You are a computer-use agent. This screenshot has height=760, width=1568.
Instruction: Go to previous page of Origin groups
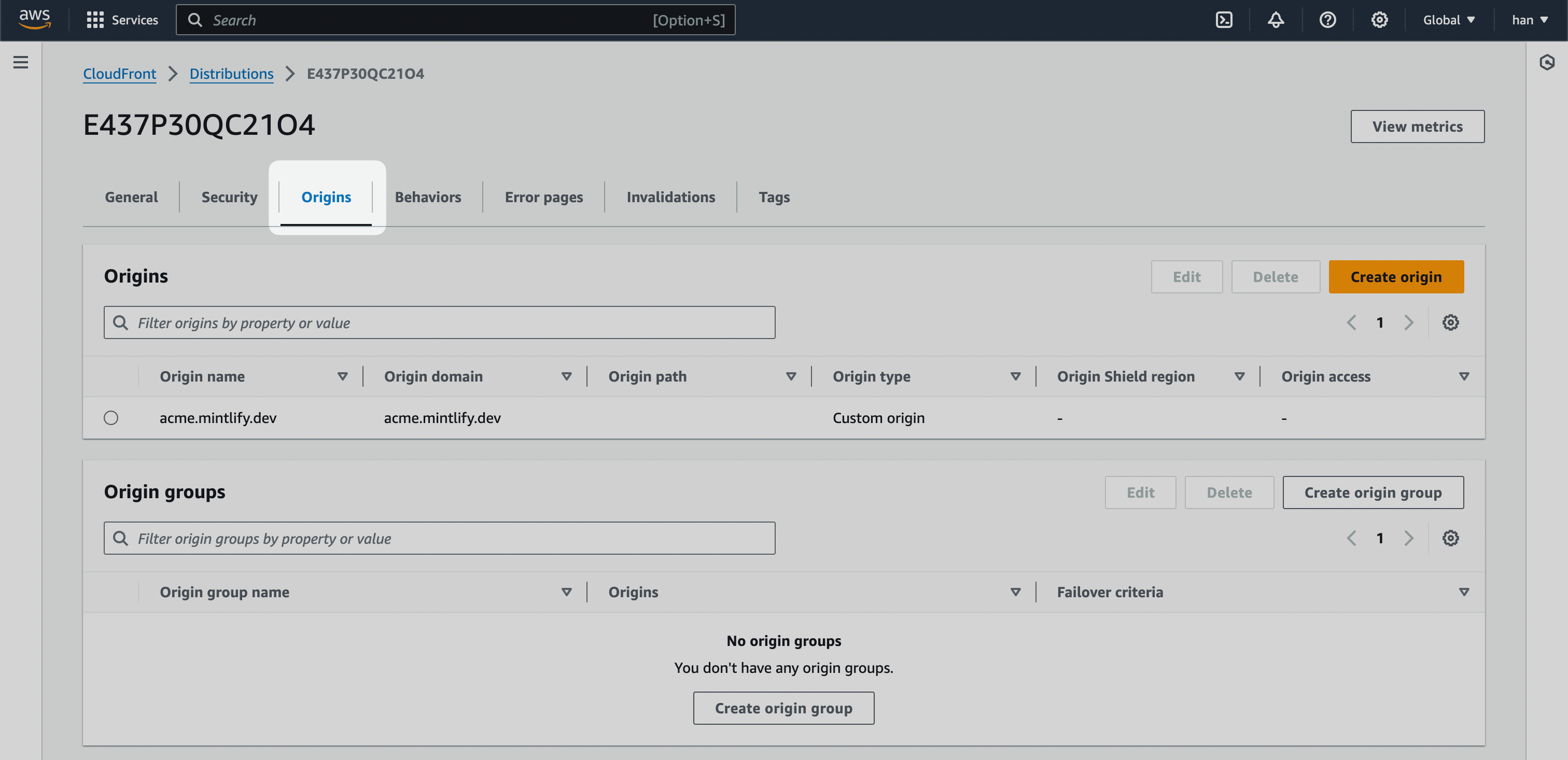point(1351,538)
